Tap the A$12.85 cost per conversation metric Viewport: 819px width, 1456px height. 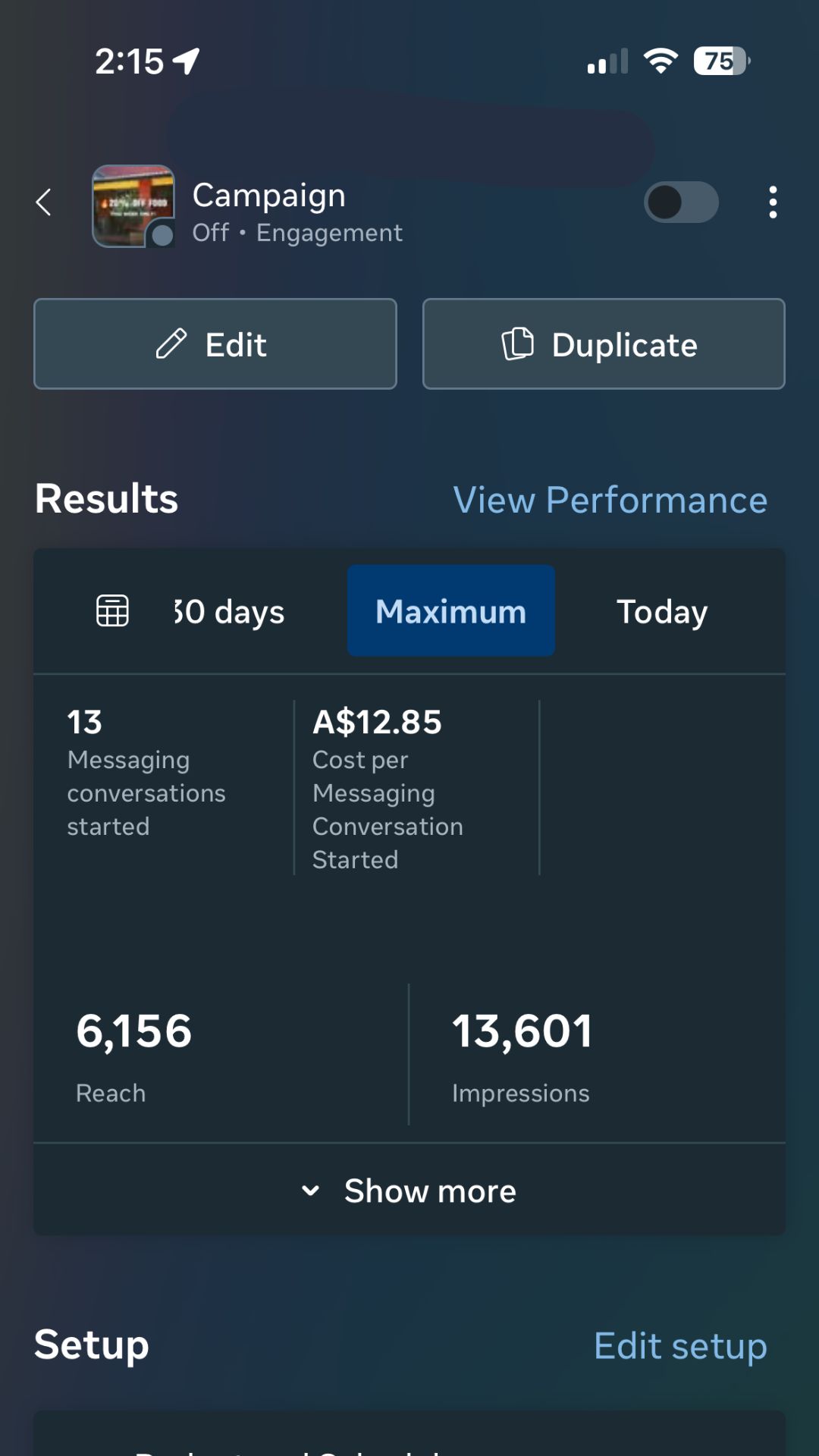click(x=387, y=789)
